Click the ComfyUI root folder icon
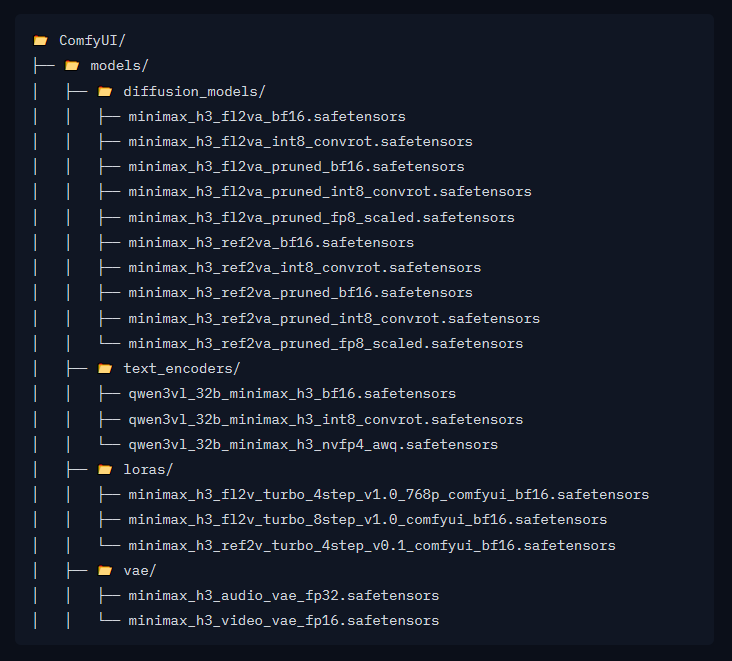The width and height of the screenshot is (732, 661). (x=41, y=41)
